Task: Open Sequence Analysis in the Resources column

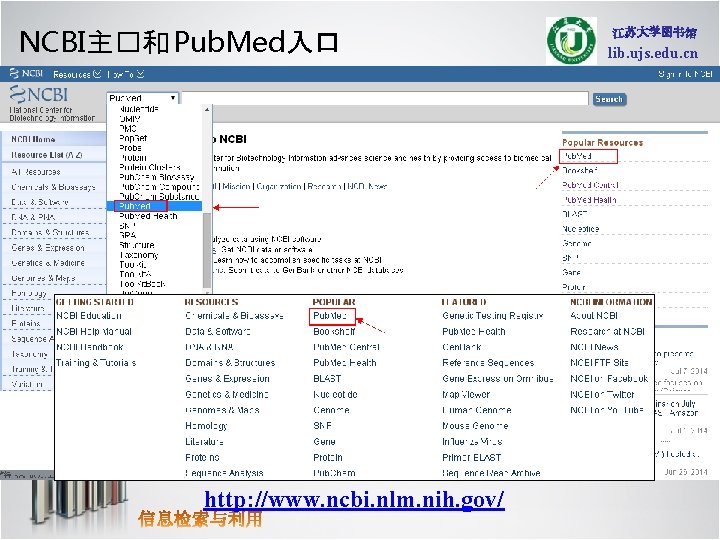Action: click(224, 473)
